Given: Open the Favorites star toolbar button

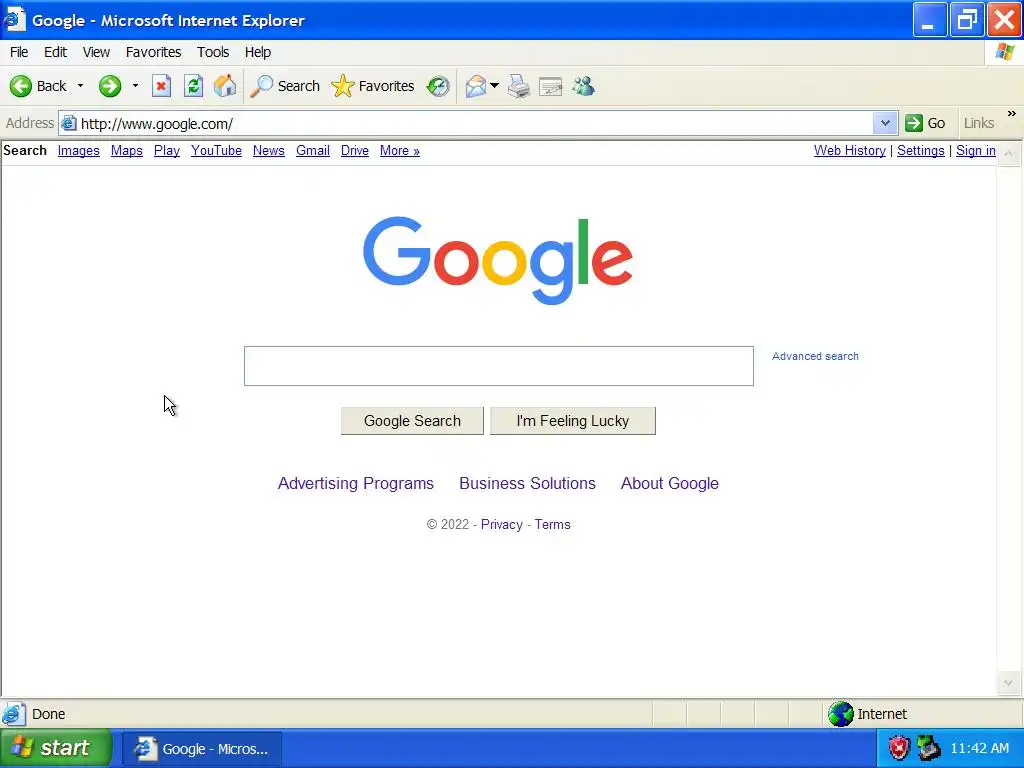Looking at the screenshot, I should [x=372, y=86].
